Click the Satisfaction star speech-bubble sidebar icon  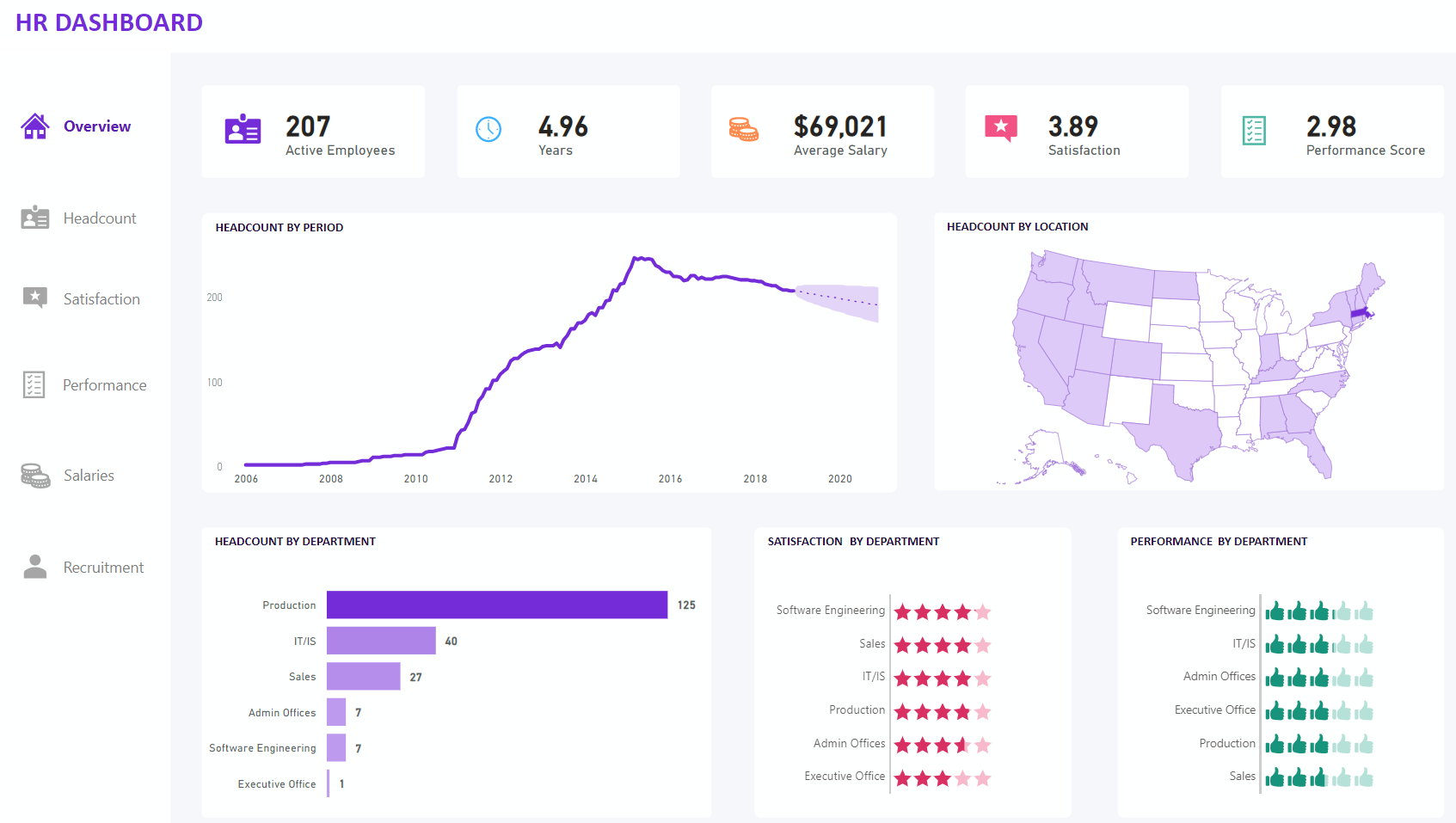click(x=35, y=298)
